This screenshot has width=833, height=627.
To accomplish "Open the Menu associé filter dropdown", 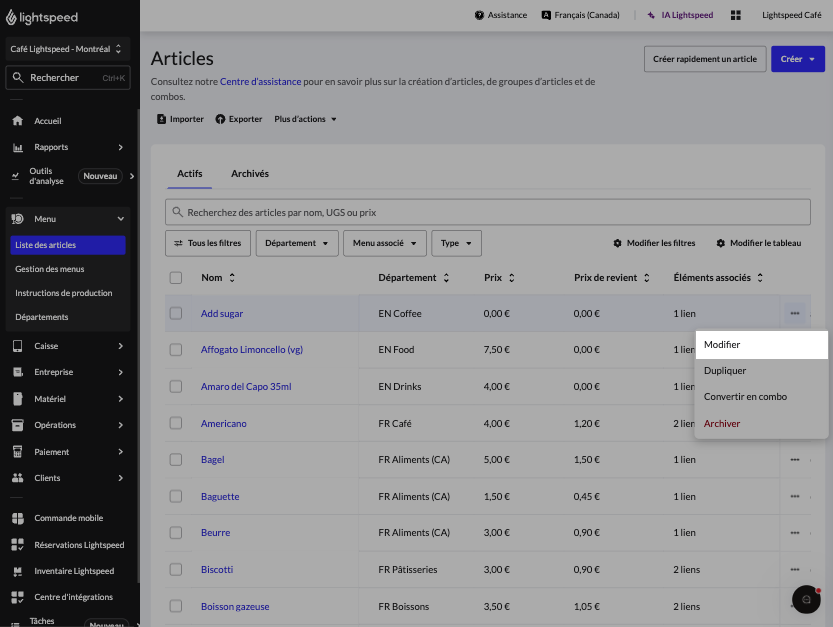I will [385, 243].
